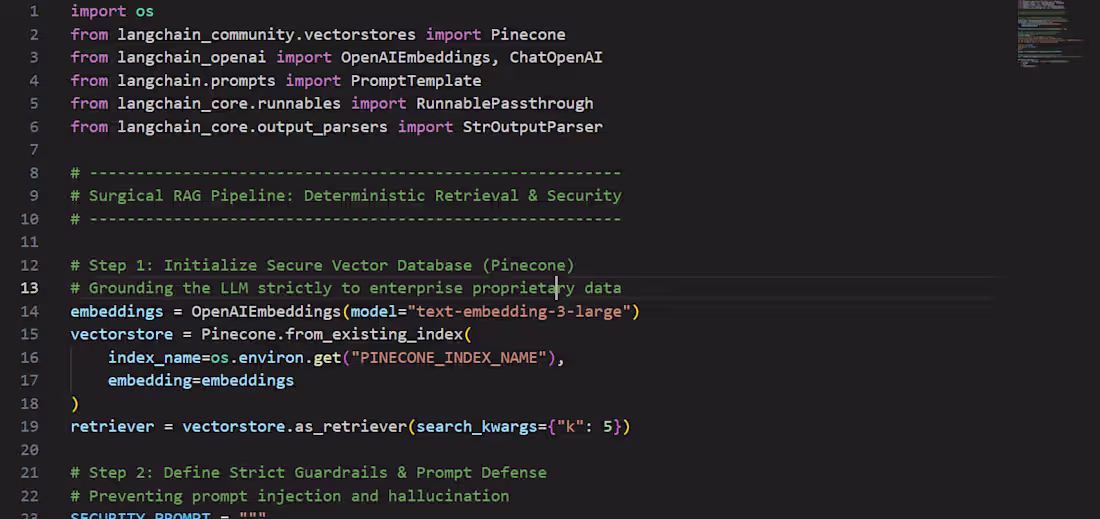
Task: Click the from_existing_index method call
Action: tap(379, 335)
